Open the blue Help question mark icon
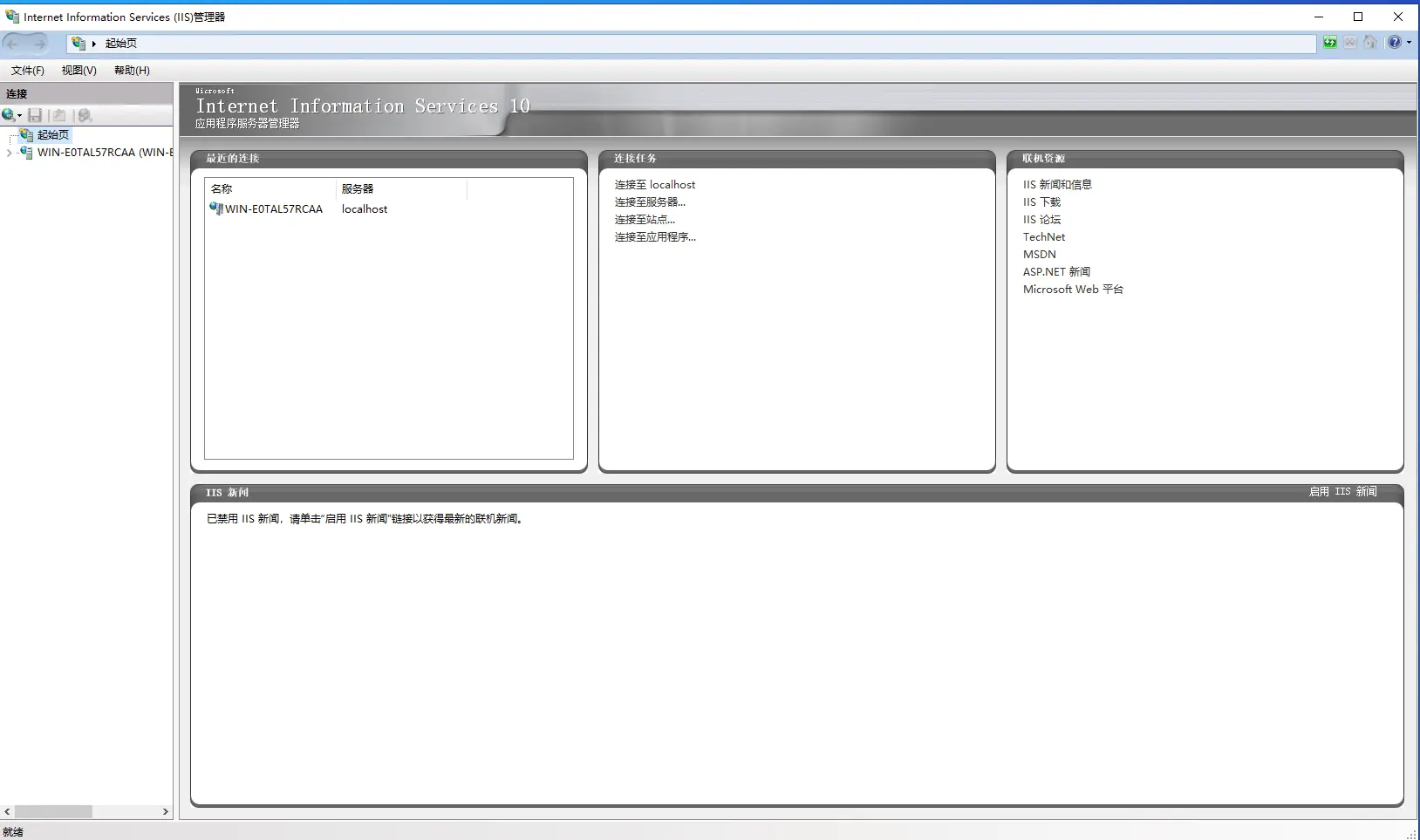The height and width of the screenshot is (840, 1420). (1394, 42)
